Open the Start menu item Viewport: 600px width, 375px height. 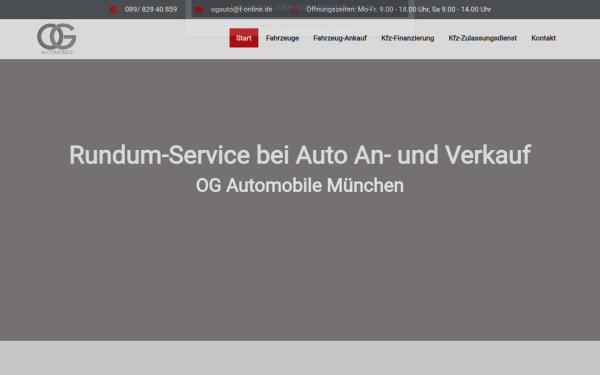[244, 38]
